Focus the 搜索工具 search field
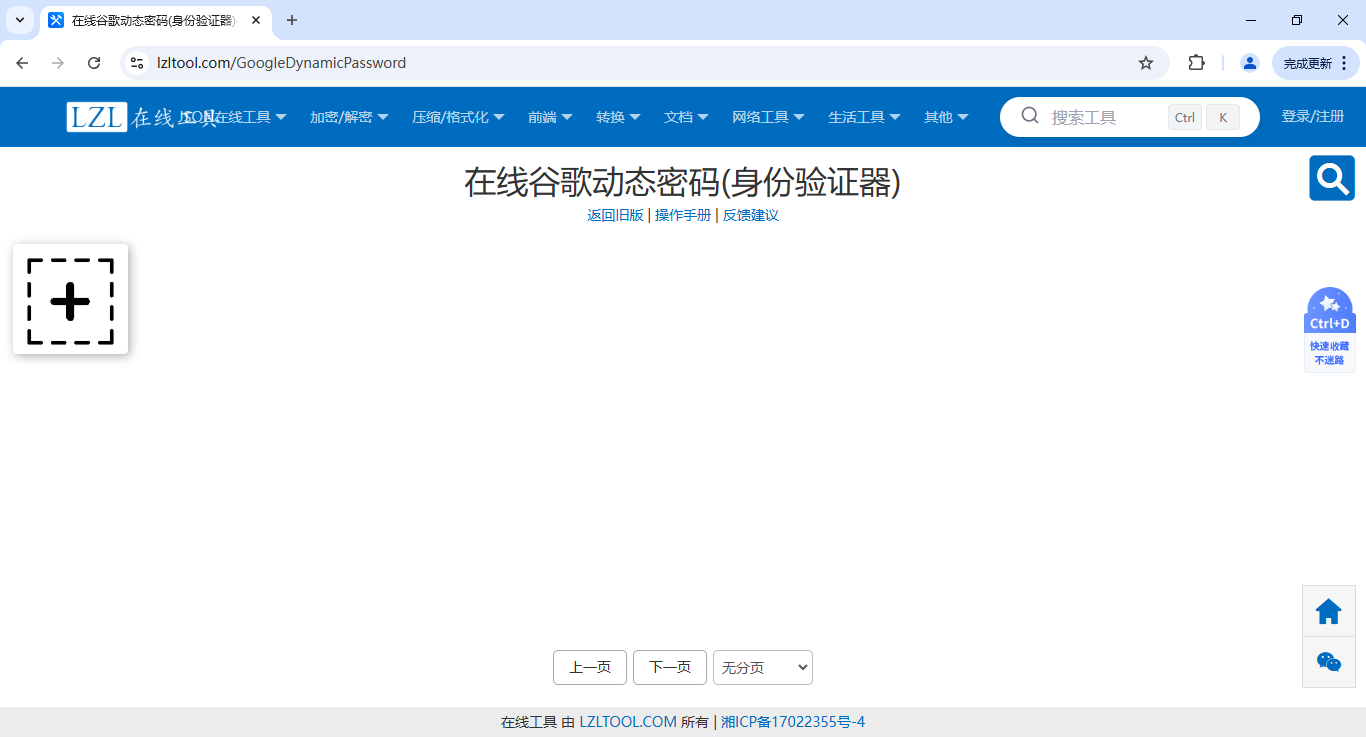Screen dimensions: 1366x738 click(1105, 117)
